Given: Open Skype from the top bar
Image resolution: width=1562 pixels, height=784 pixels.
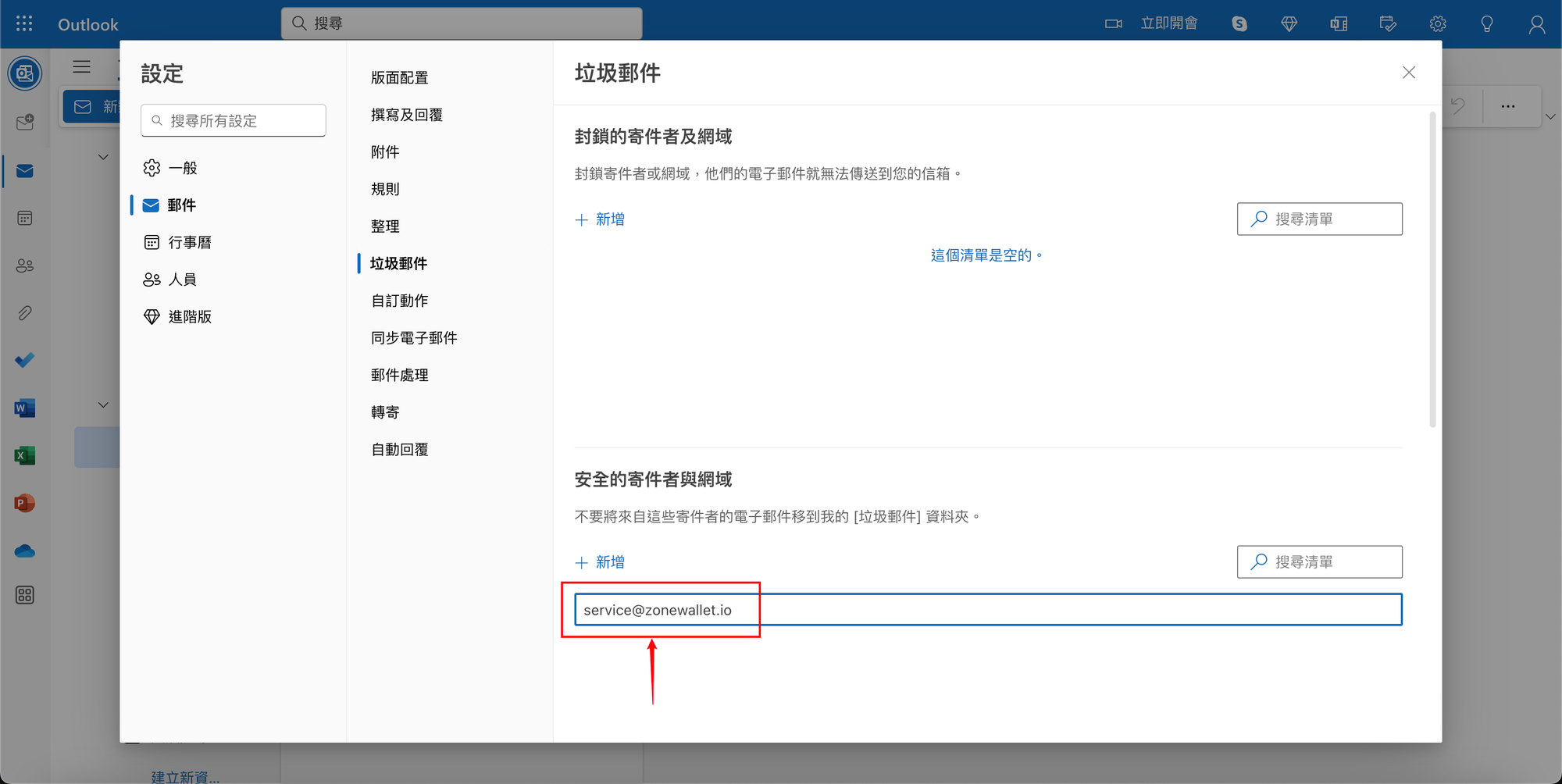Looking at the screenshot, I should click(x=1239, y=23).
